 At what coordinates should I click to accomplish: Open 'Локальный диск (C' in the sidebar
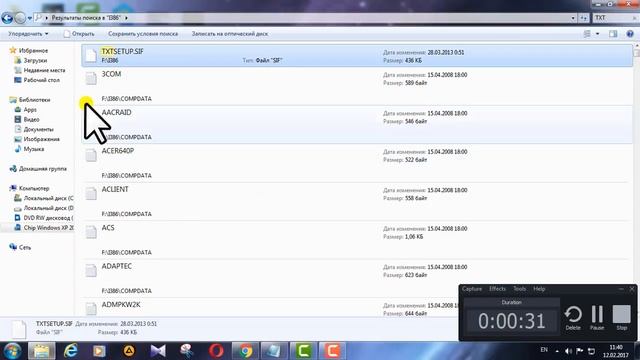coord(44,198)
